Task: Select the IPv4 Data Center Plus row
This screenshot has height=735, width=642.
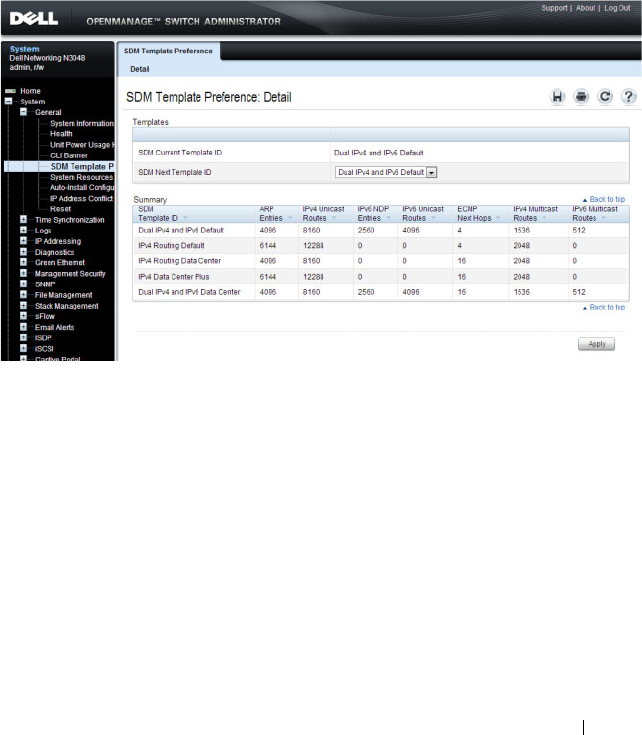Action: tap(381, 277)
